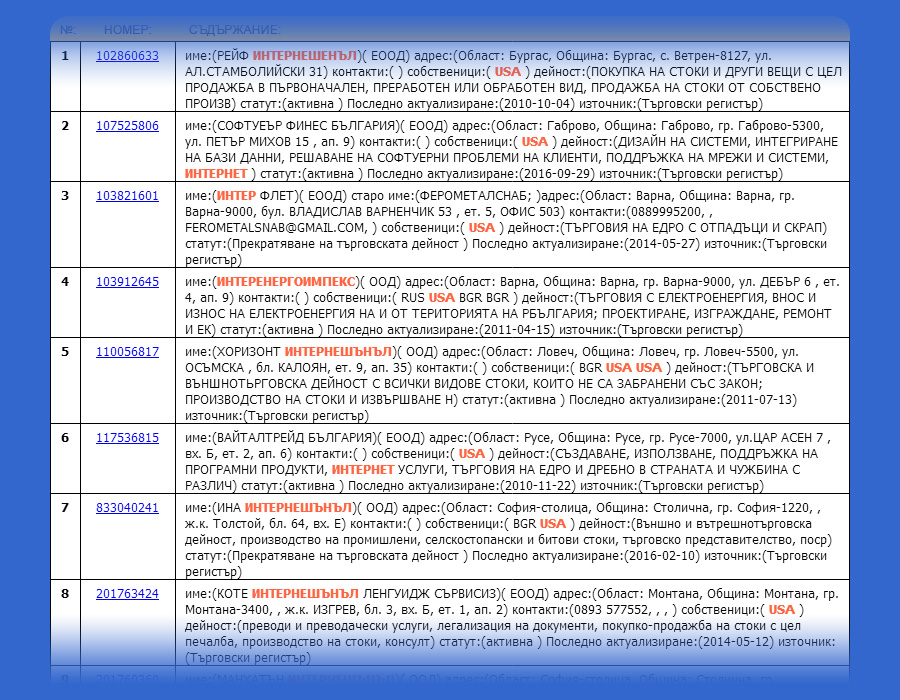Click date 2011-07-13 in row 5
900x700 pixels.
[759, 400]
